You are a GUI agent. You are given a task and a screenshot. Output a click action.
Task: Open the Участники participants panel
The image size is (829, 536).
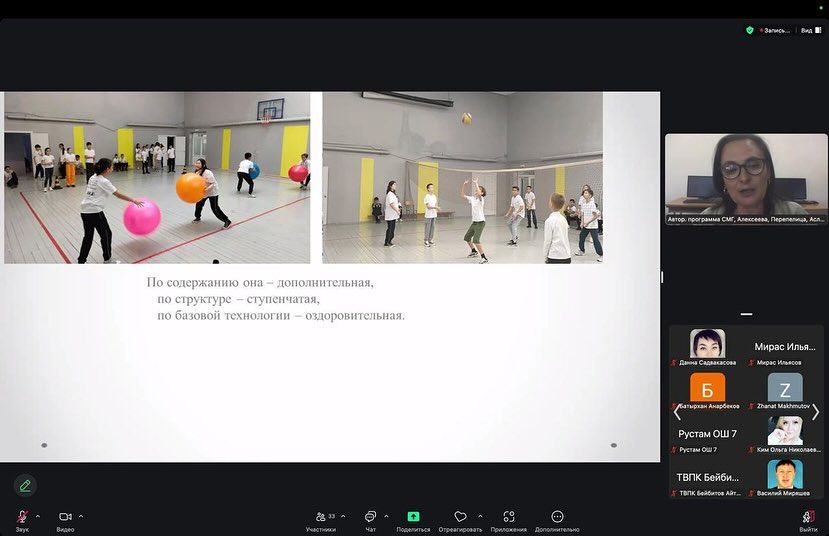pyautogui.click(x=320, y=518)
